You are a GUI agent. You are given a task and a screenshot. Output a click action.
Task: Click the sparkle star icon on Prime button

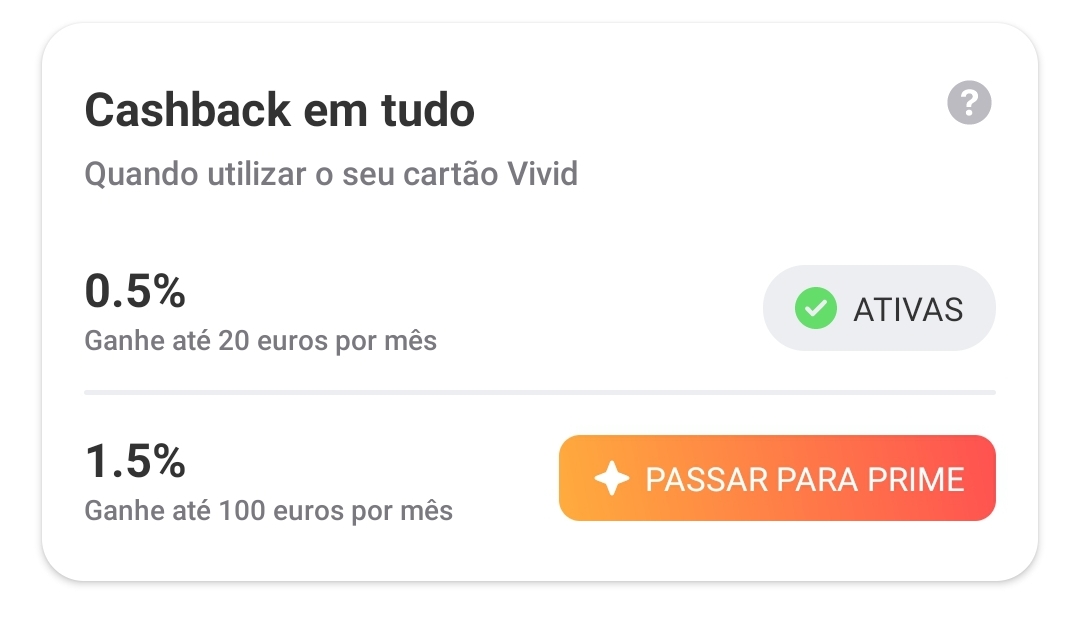pos(611,479)
